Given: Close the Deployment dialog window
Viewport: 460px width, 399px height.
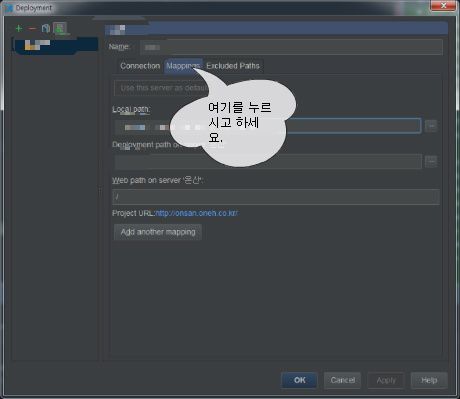Looking at the screenshot, I should (x=443, y=6).
